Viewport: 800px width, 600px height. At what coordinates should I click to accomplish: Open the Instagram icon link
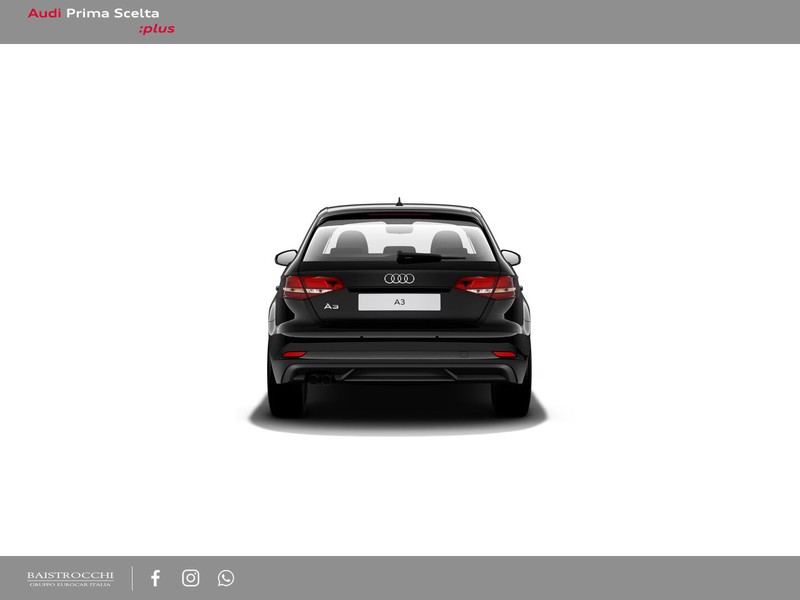pos(191,578)
